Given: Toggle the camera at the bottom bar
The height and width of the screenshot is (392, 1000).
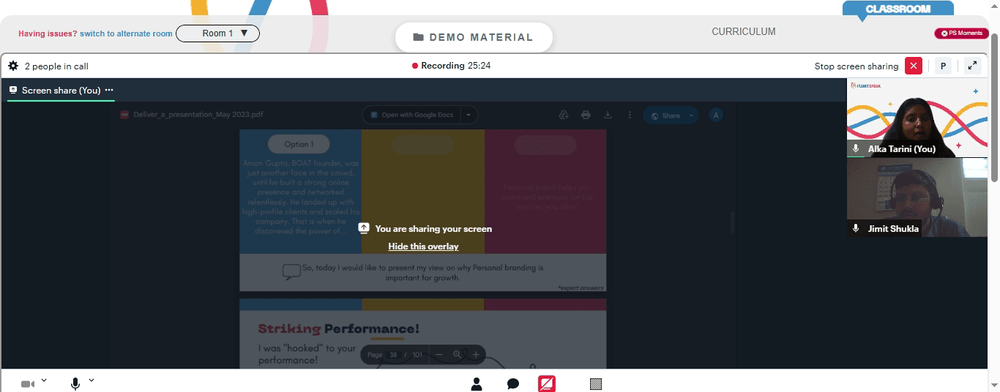Looking at the screenshot, I should (28, 384).
